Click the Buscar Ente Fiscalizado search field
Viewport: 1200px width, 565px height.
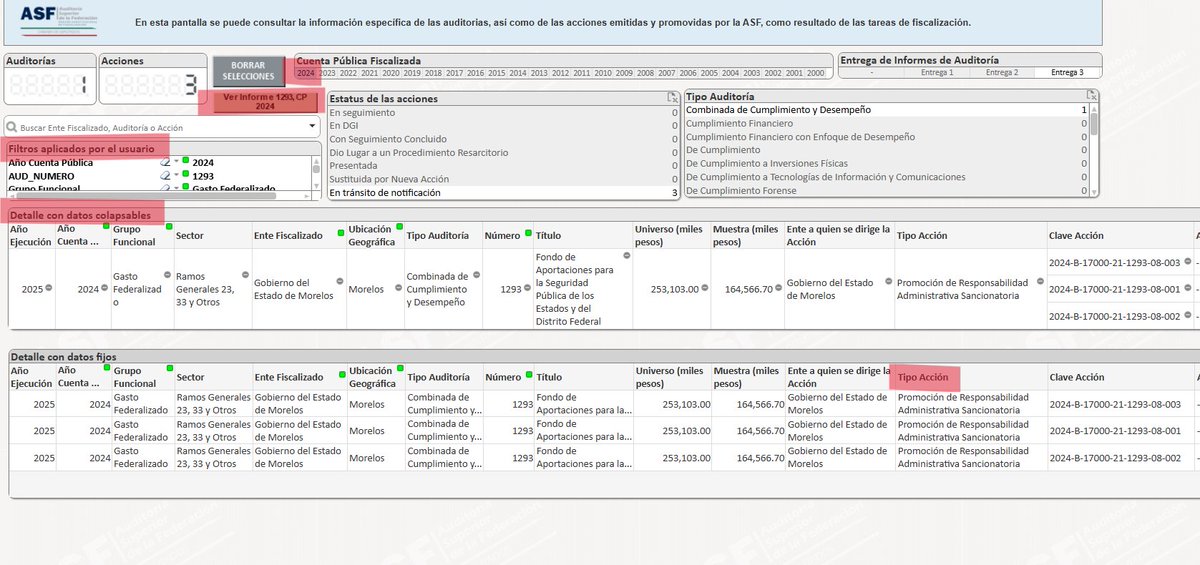point(163,128)
